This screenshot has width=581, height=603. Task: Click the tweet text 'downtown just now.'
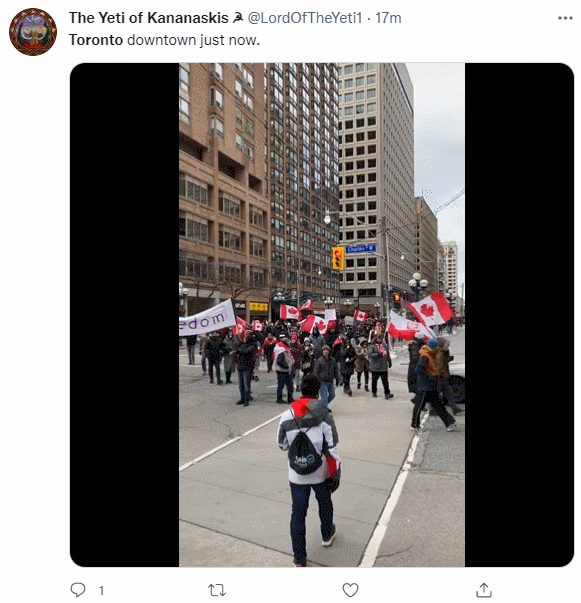pyautogui.click(x=193, y=40)
